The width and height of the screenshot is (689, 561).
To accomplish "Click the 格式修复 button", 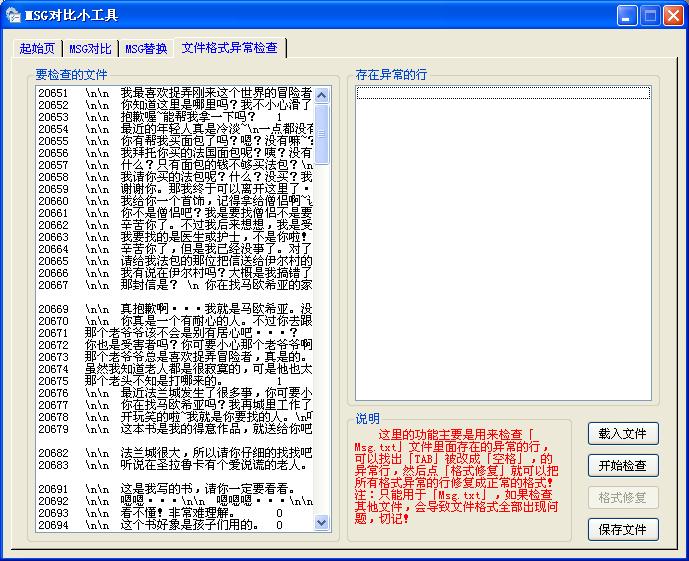I will pos(622,498).
